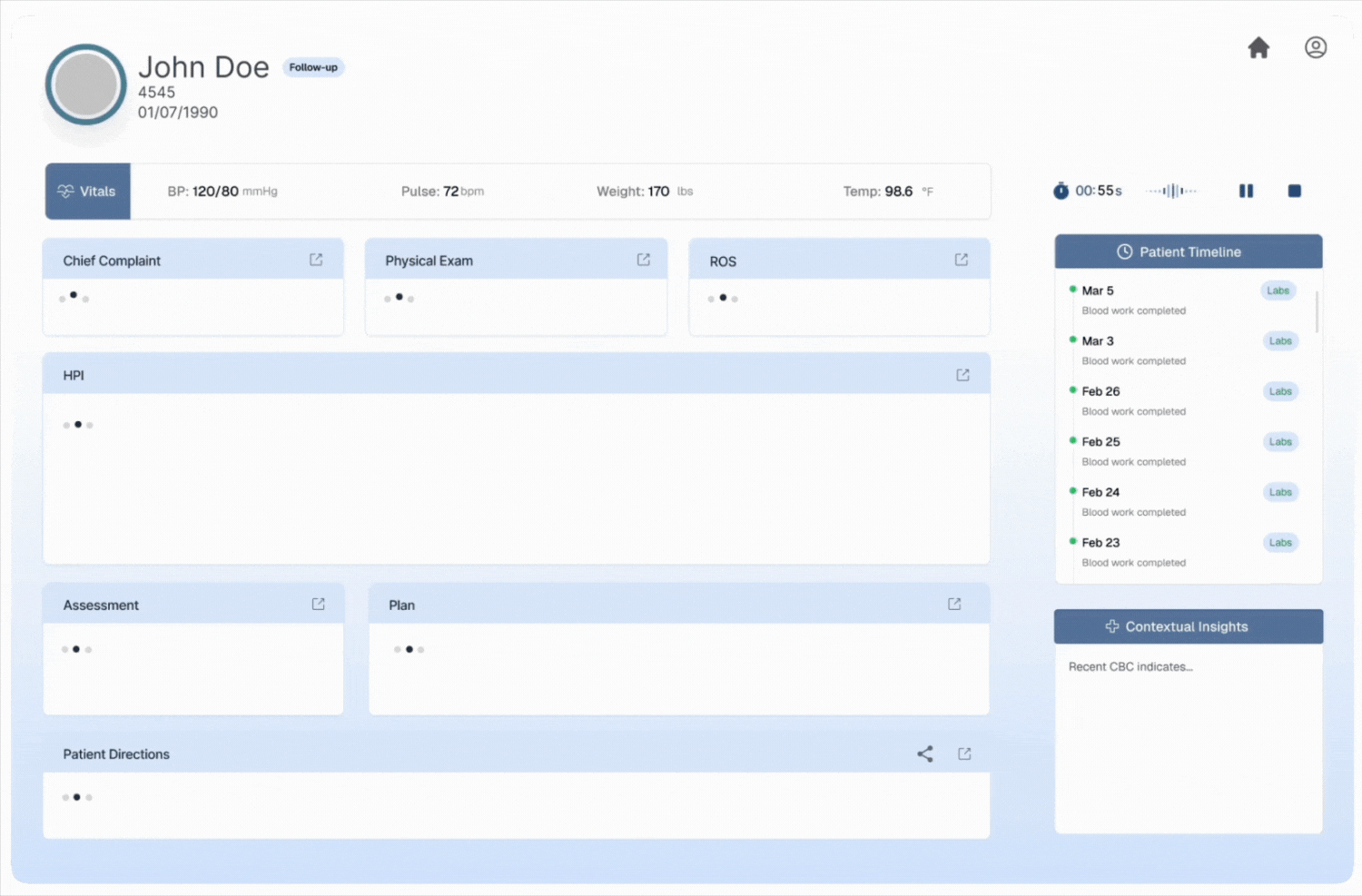The image size is (1362, 896).
Task: Share the Patient Directions
Action: coord(924,753)
